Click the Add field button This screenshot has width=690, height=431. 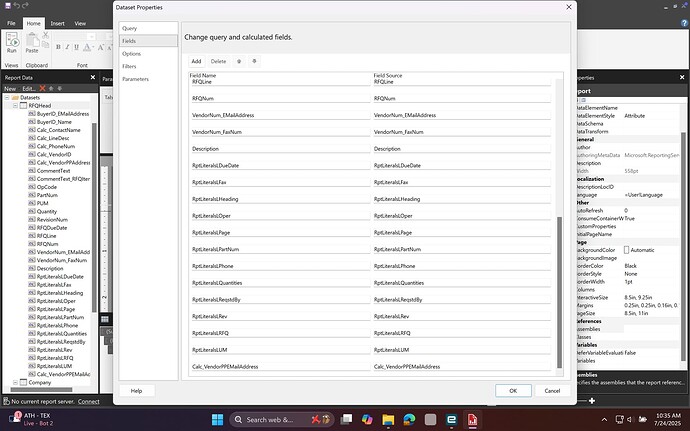[196, 61]
